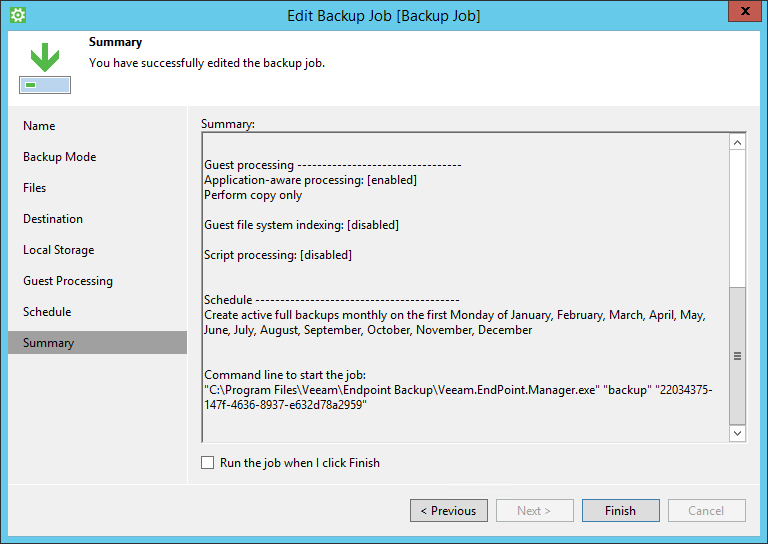The height and width of the screenshot is (544, 768).
Task: Close the Edit Backup Job dialog
Action: point(744,12)
